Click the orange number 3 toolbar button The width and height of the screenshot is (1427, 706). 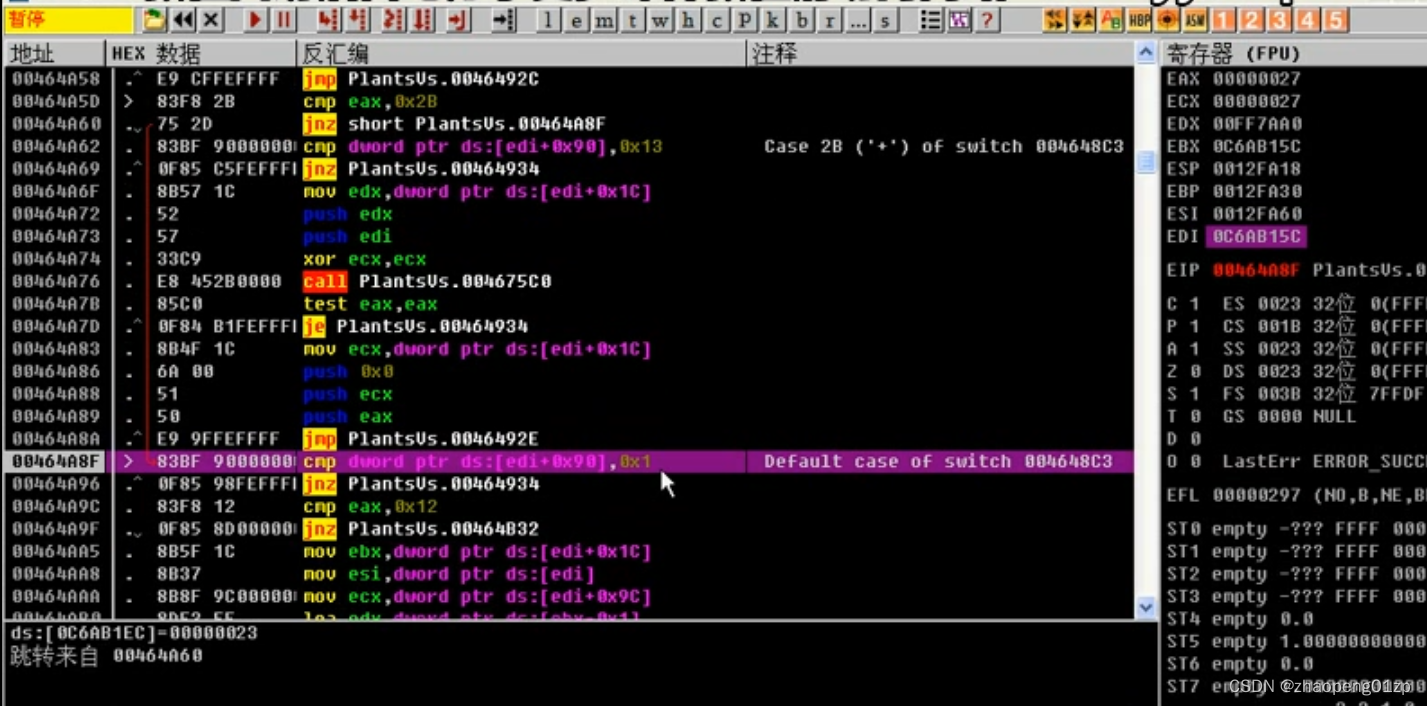(x=1280, y=20)
